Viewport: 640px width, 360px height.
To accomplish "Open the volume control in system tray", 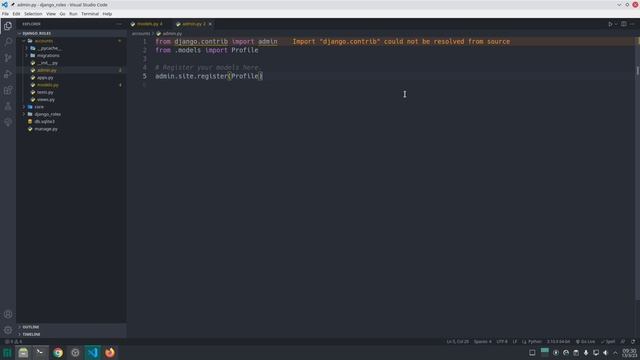I will point(606,353).
